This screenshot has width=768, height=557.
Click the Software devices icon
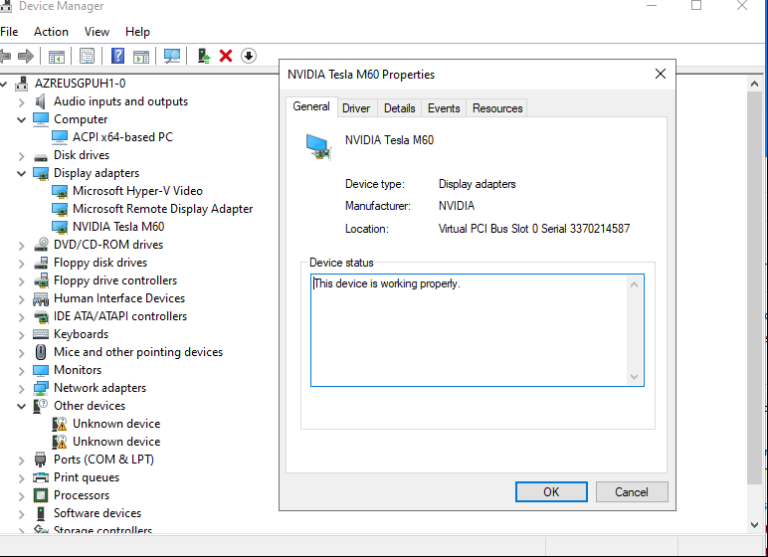click(41, 513)
